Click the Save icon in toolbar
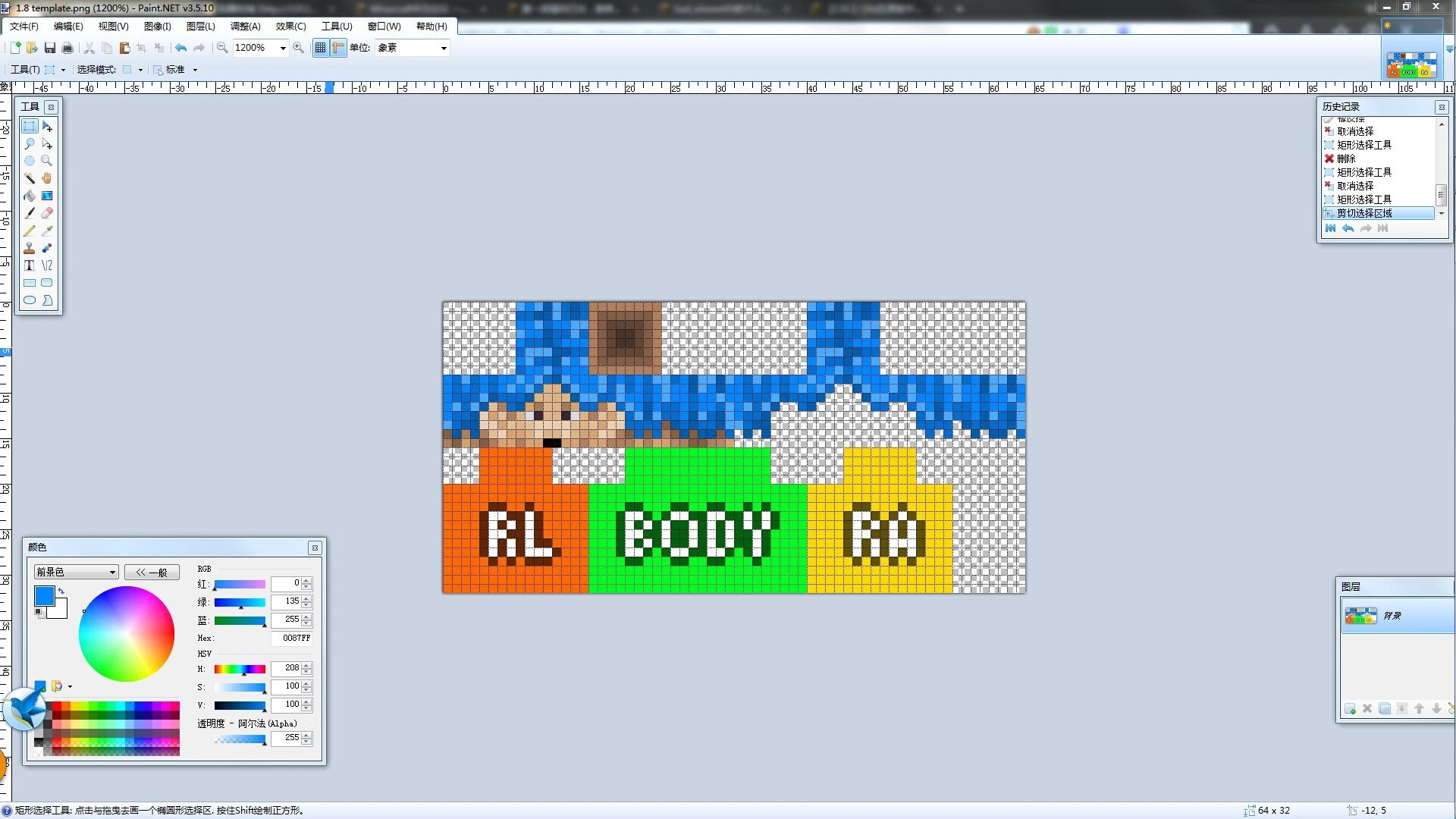This screenshot has width=1456, height=819. (50, 48)
